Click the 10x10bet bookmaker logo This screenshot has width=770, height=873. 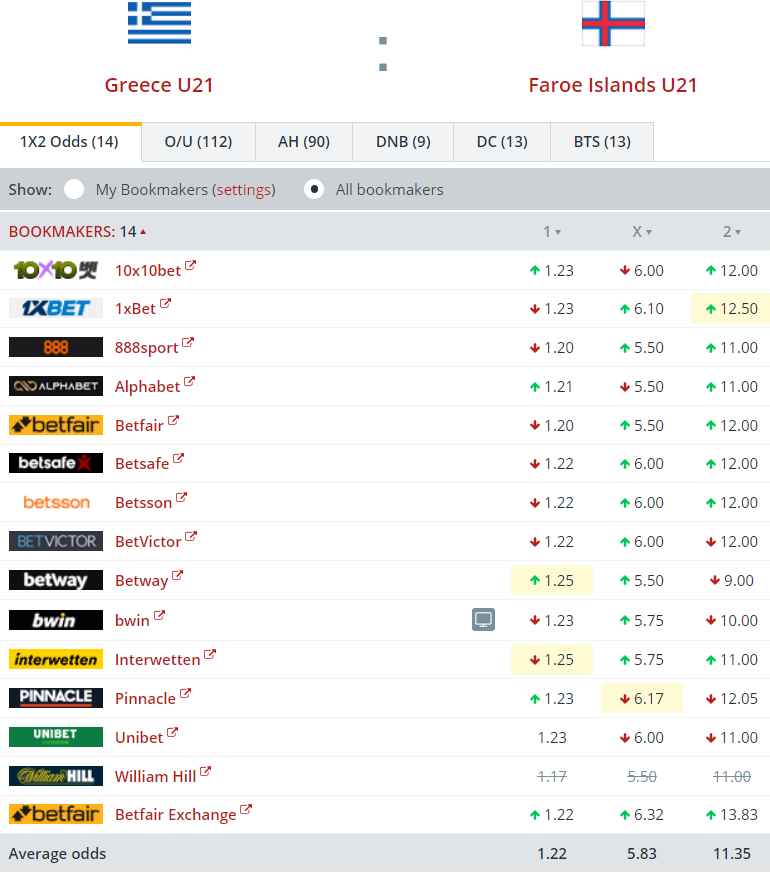pos(56,270)
